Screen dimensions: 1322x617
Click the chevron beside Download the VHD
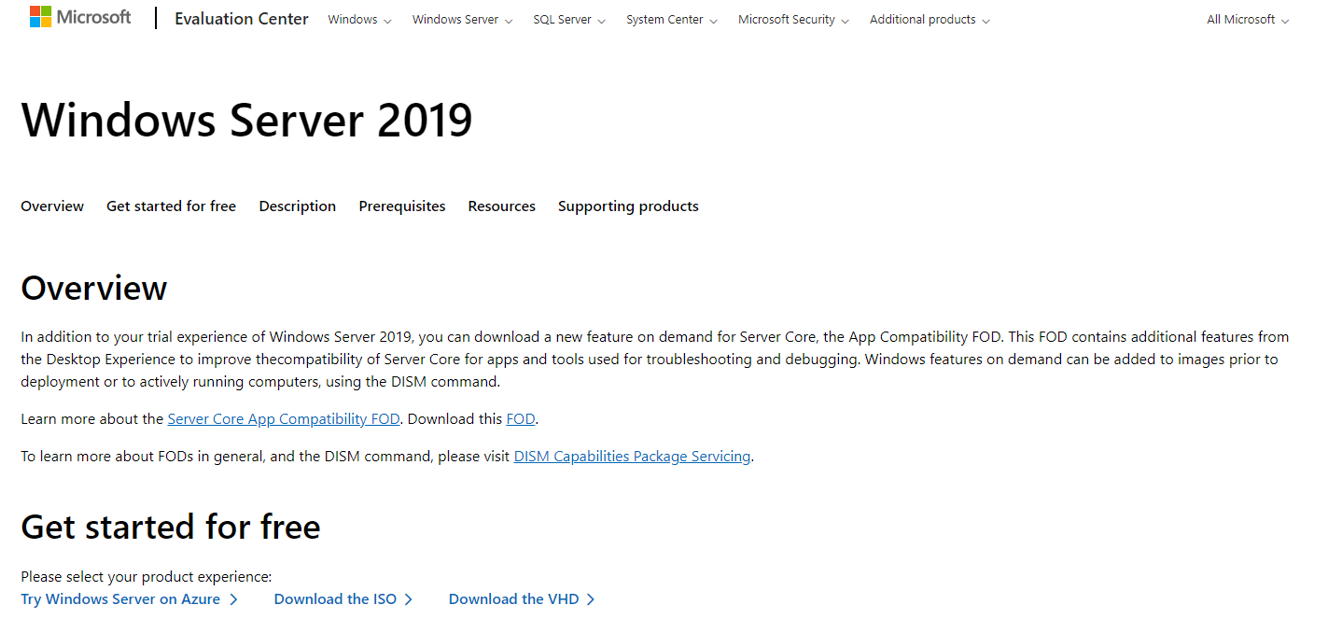[591, 599]
